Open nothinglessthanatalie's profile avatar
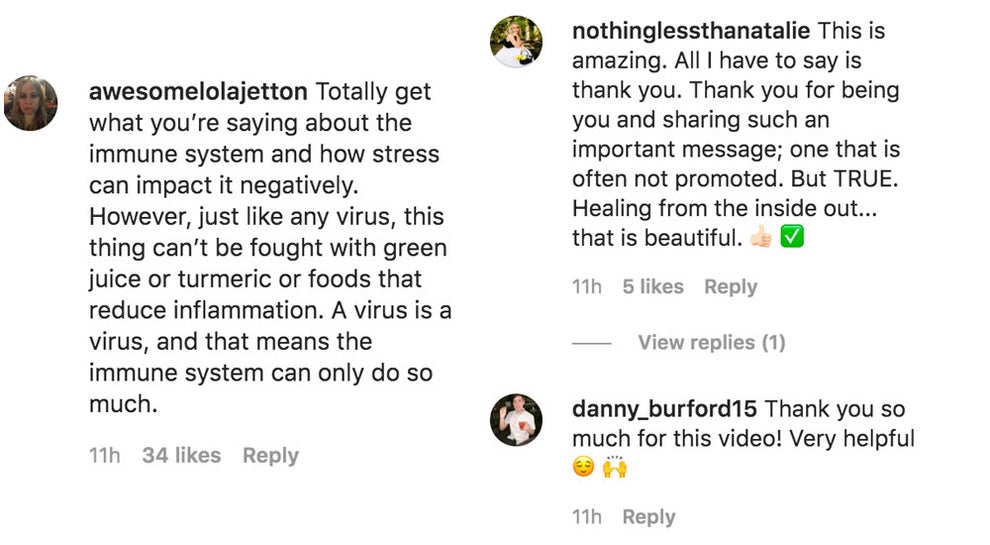Viewport: 990px width, 545px height. coord(516,41)
